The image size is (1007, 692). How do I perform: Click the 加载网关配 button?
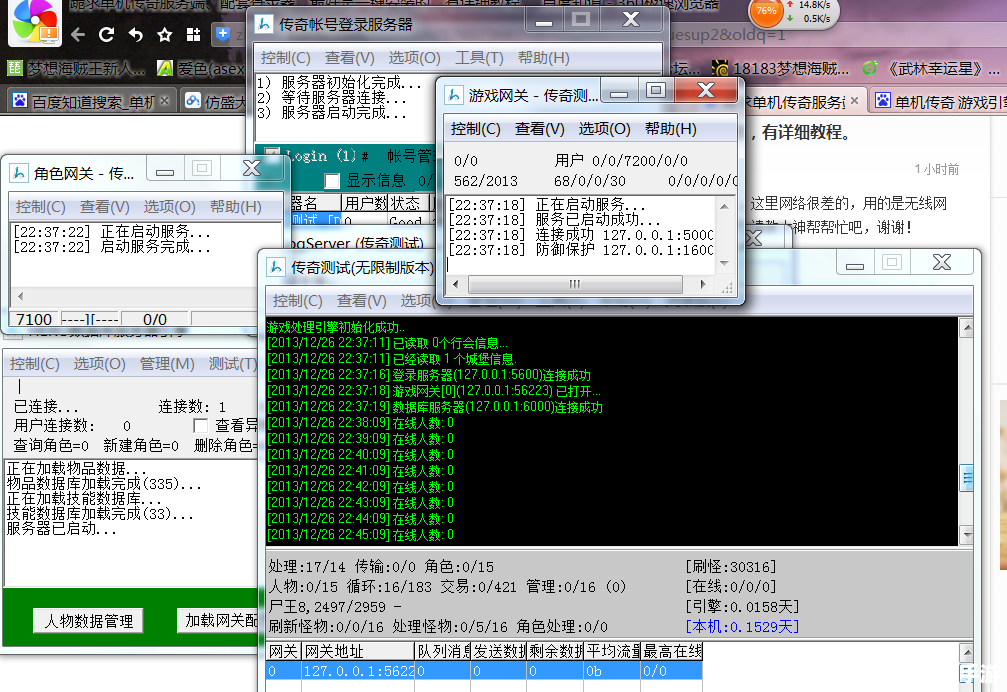218,620
